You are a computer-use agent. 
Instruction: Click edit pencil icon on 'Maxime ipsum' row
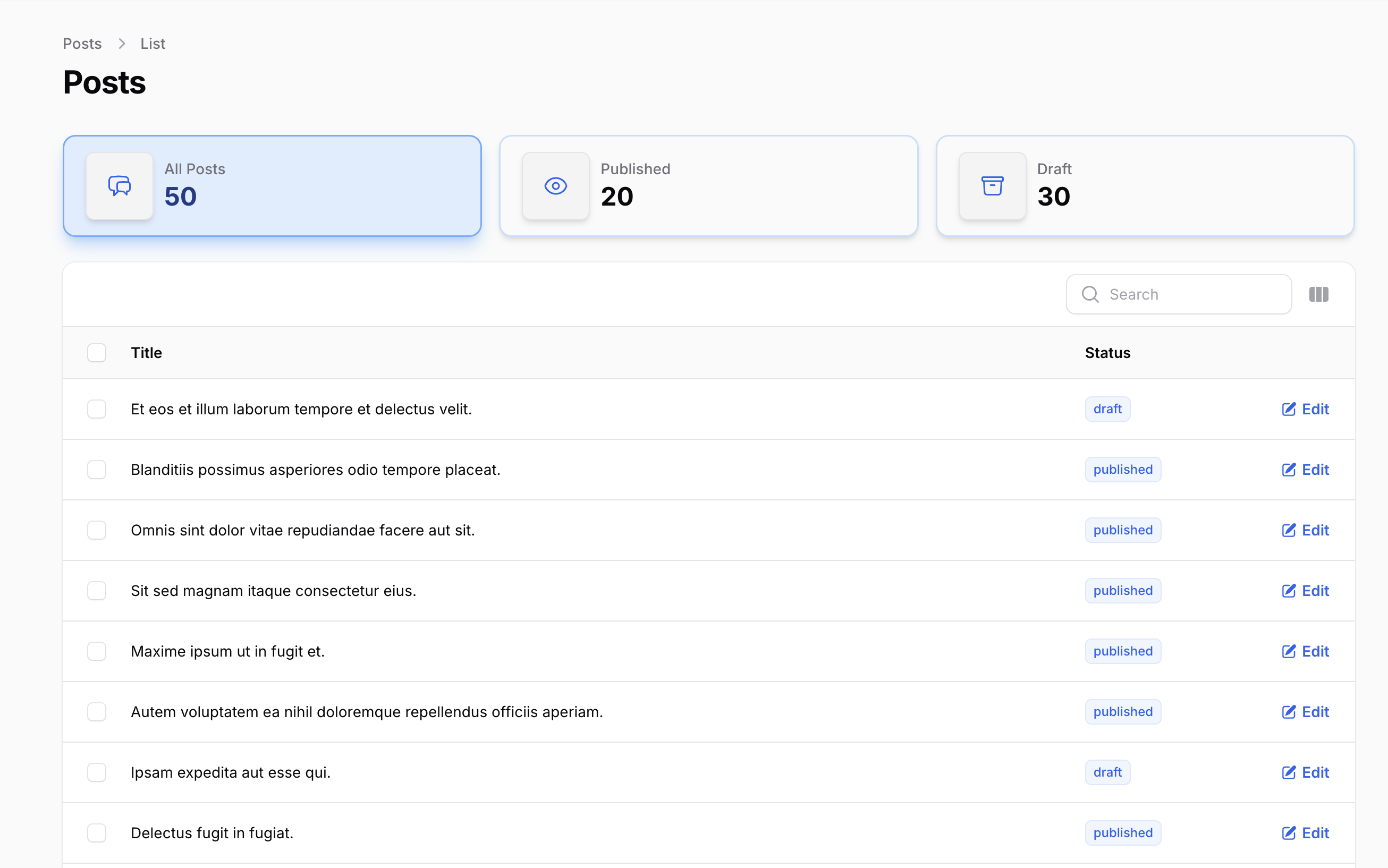pos(1289,652)
